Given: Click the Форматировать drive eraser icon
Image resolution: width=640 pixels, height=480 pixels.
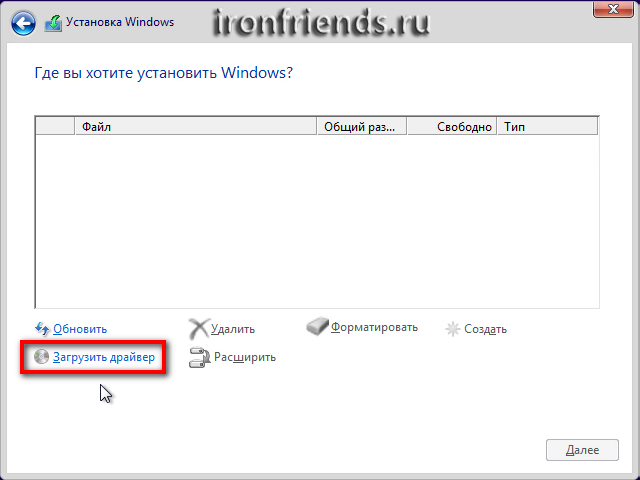Looking at the screenshot, I should [316, 328].
